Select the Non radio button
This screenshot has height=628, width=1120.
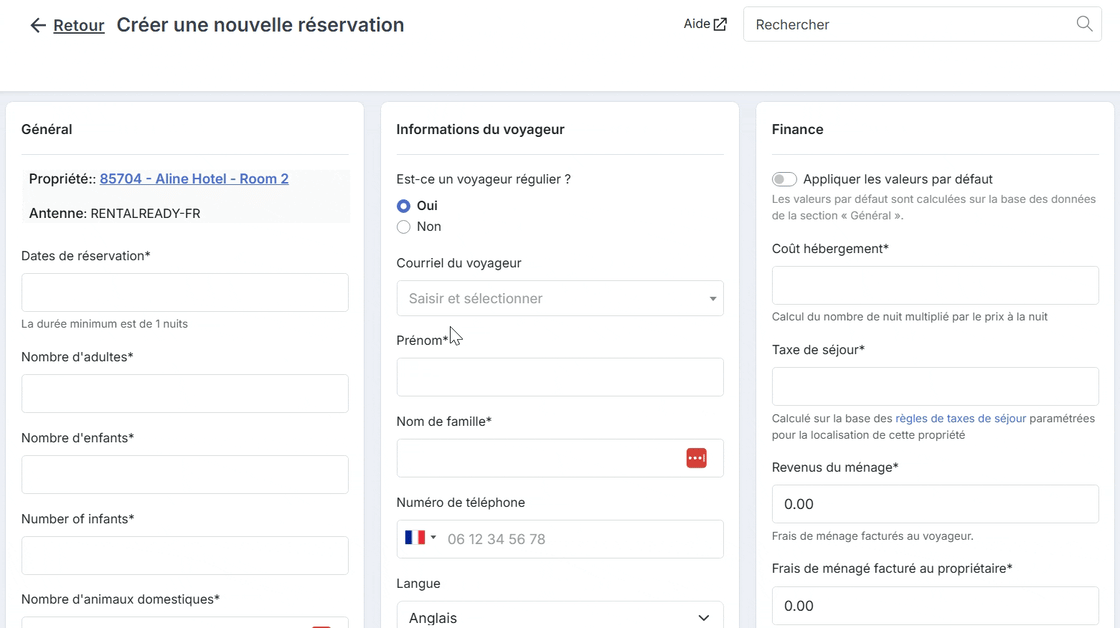coord(404,226)
